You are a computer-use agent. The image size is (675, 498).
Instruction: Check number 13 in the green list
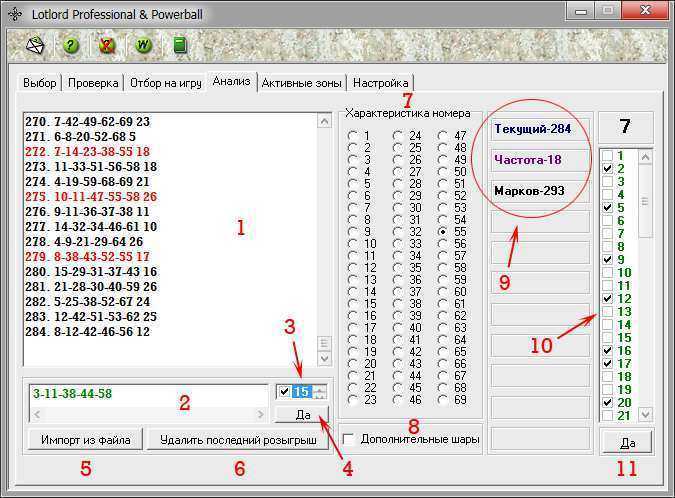pyautogui.click(x=607, y=312)
